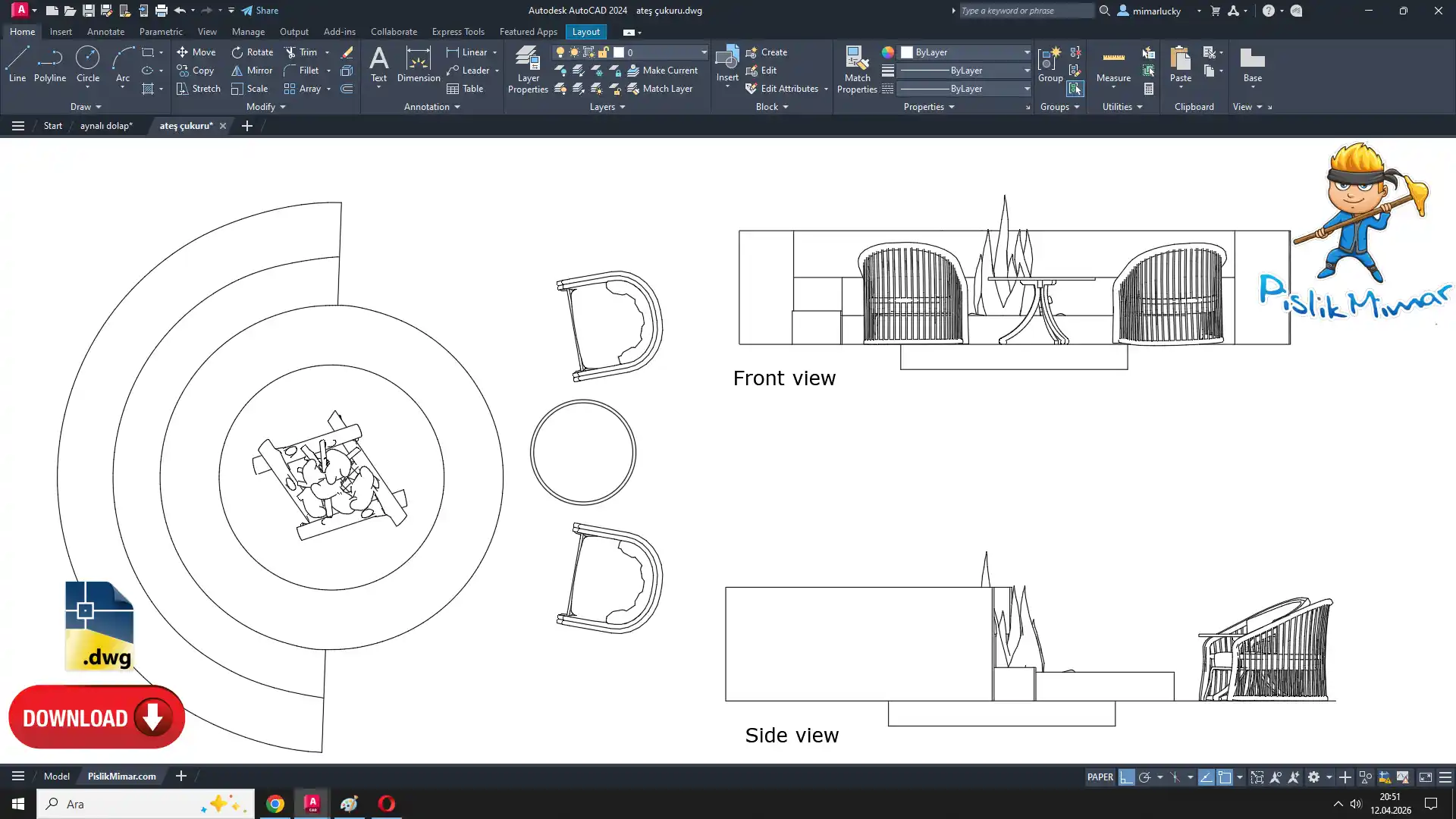Switch PAPER space toggle in status bar
1456x819 pixels.
pyautogui.click(x=1100, y=777)
